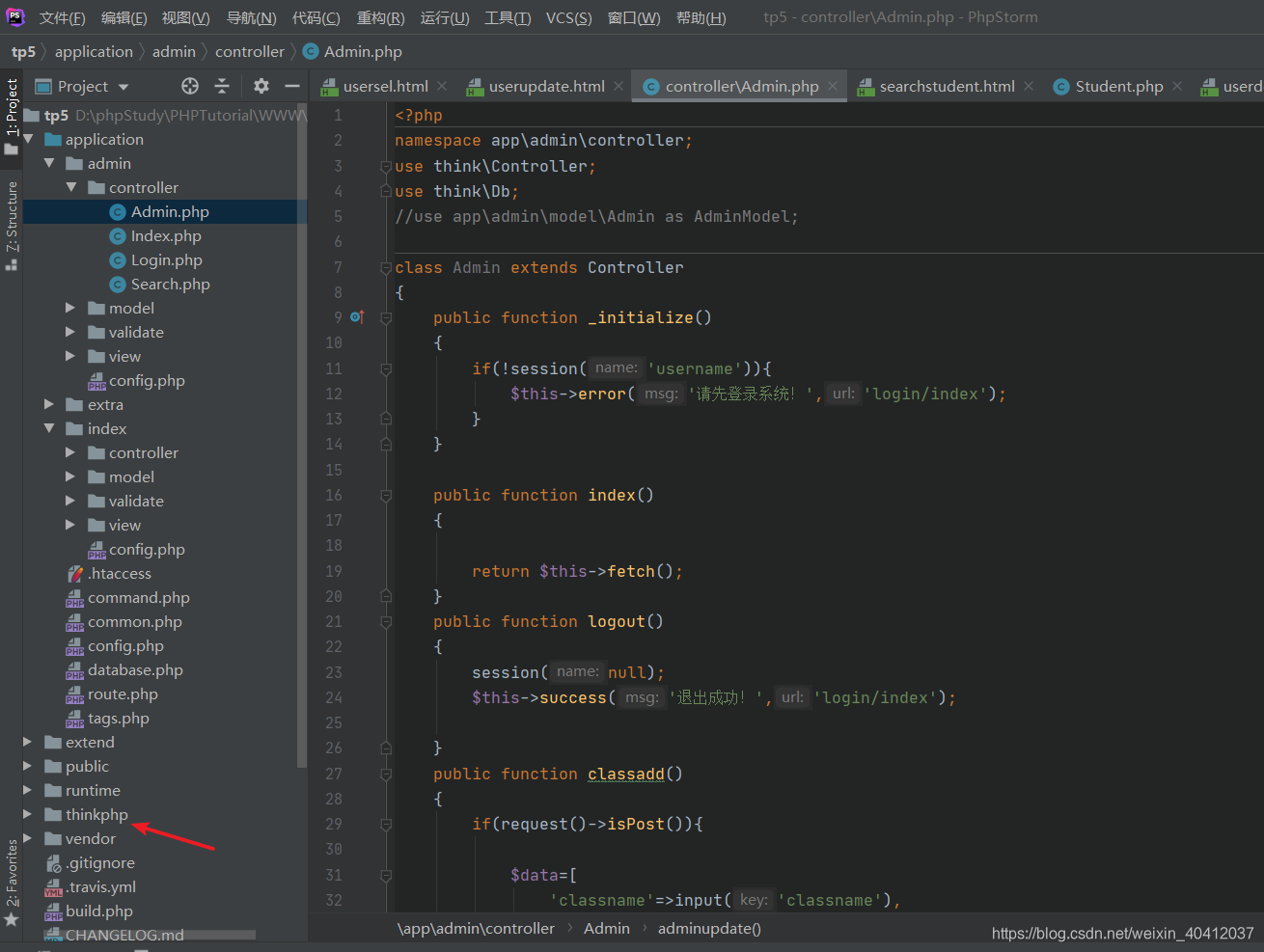Select Search.php in the project tree
This screenshot has height=952, width=1264.
pyautogui.click(x=170, y=284)
